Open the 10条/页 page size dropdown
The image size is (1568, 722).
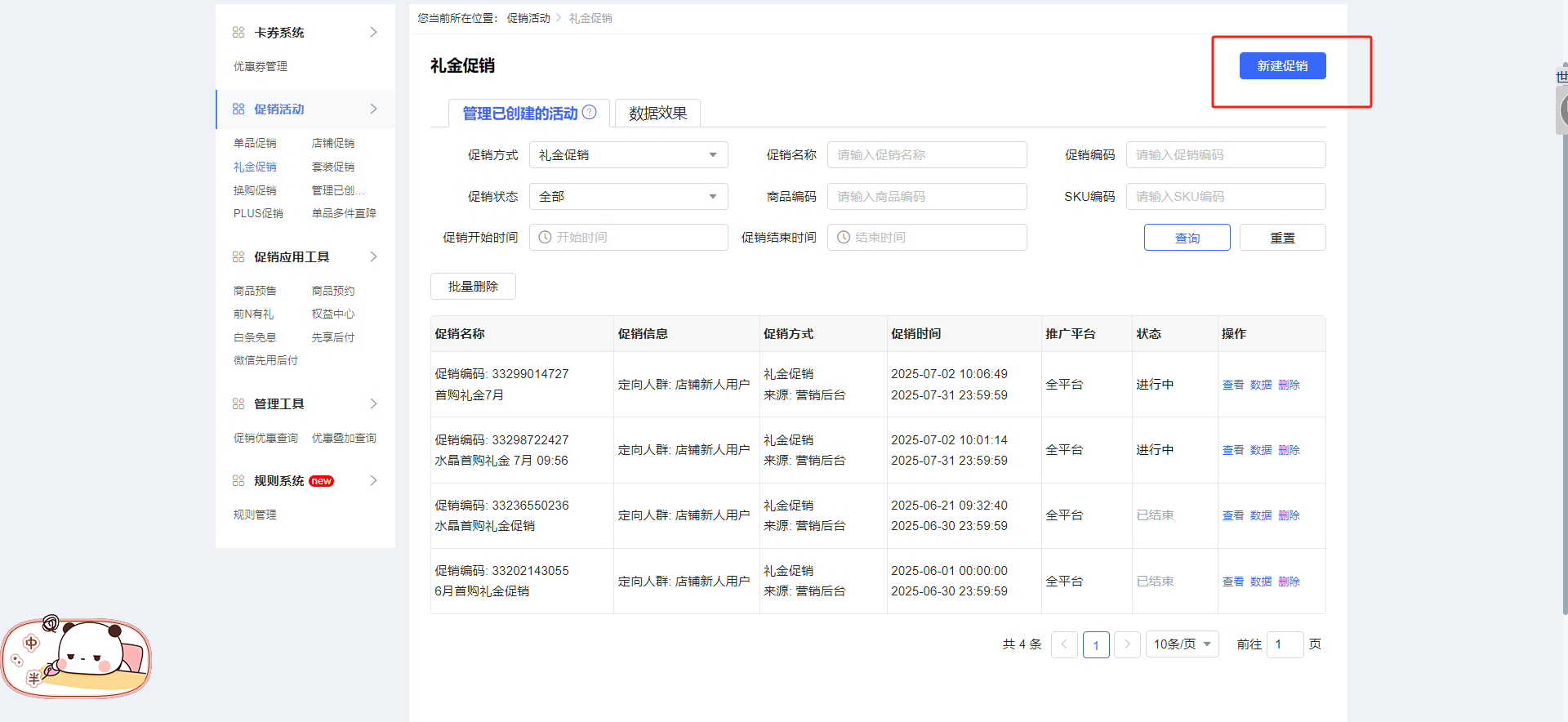[x=1182, y=644]
